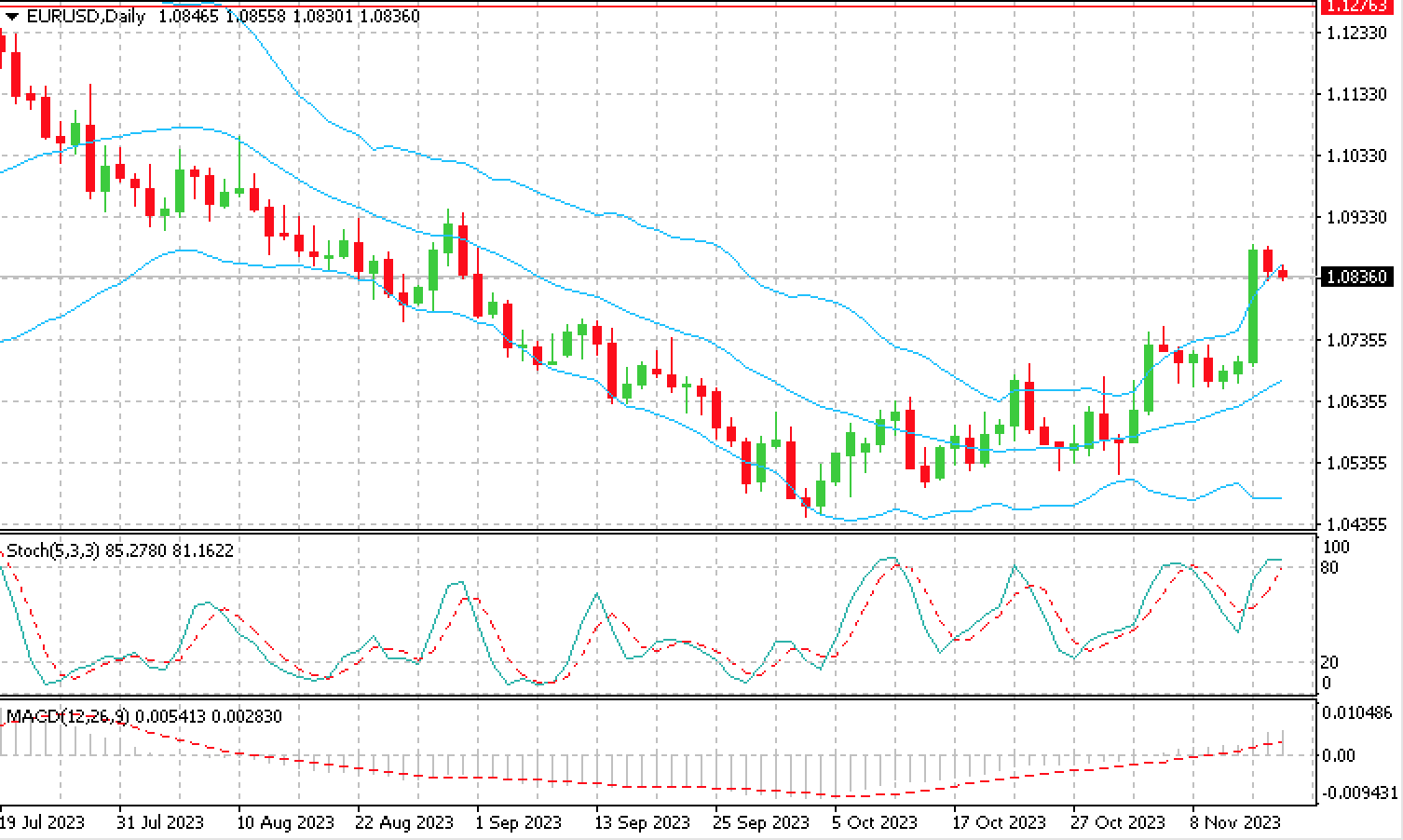Click the 8 Nov 2023 date label
This screenshot has height=840, width=1403.
click(1234, 822)
